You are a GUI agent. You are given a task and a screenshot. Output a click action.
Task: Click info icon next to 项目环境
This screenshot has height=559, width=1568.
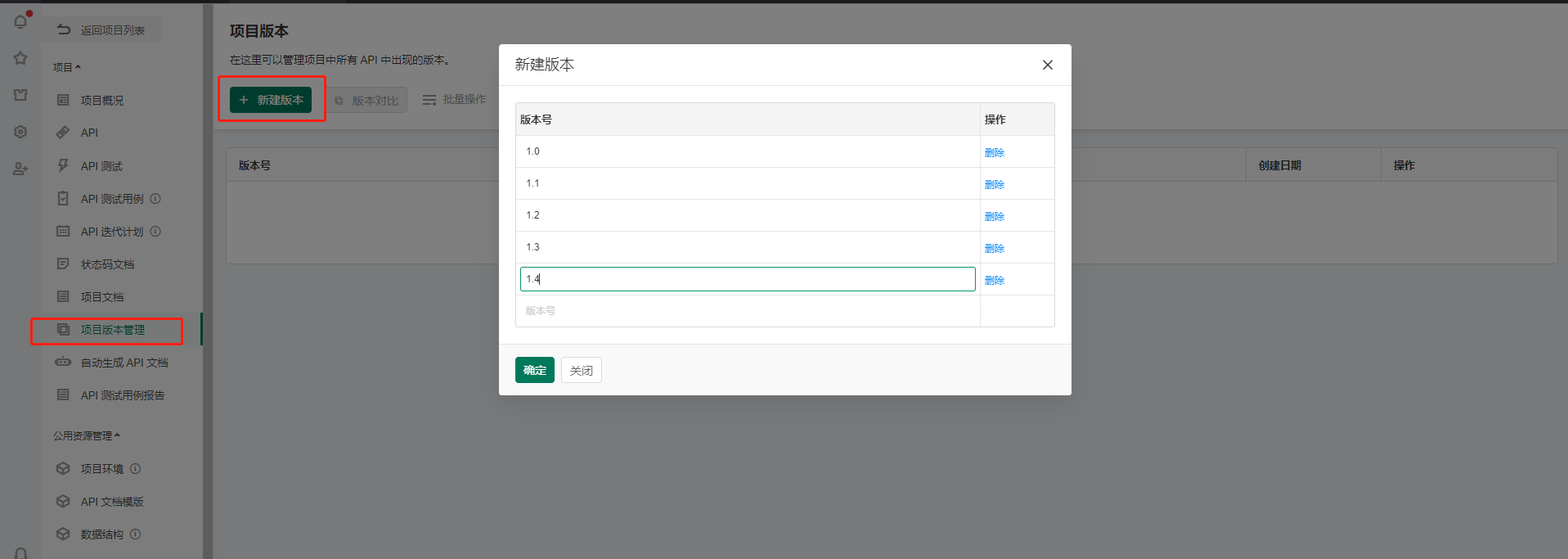click(x=136, y=468)
